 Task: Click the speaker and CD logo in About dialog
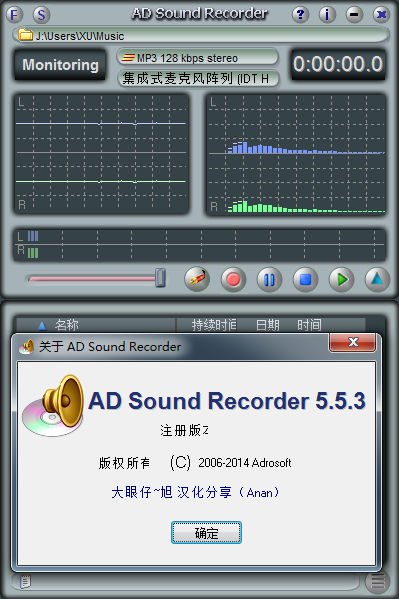coord(54,406)
